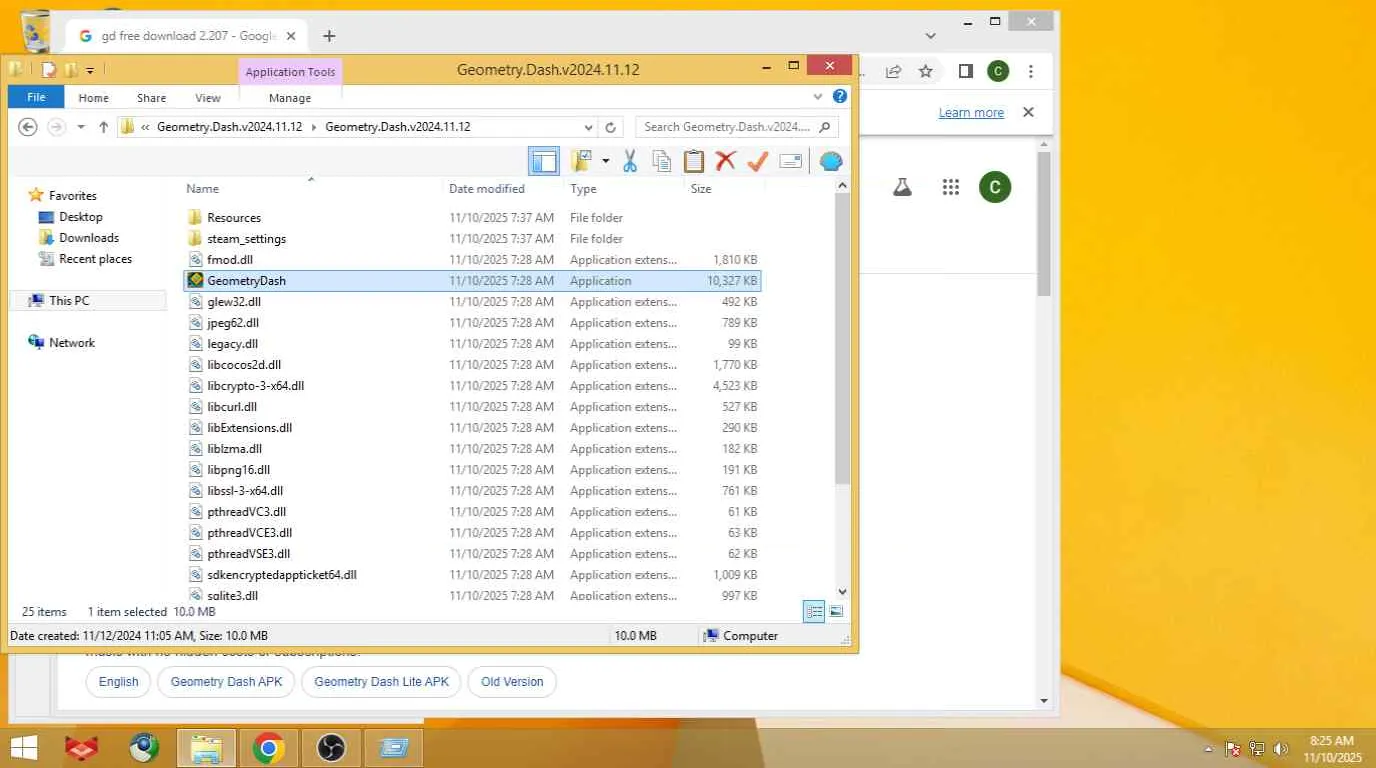Paste with the clipboard toolbar icon
The height and width of the screenshot is (768, 1376).
click(694, 161)
